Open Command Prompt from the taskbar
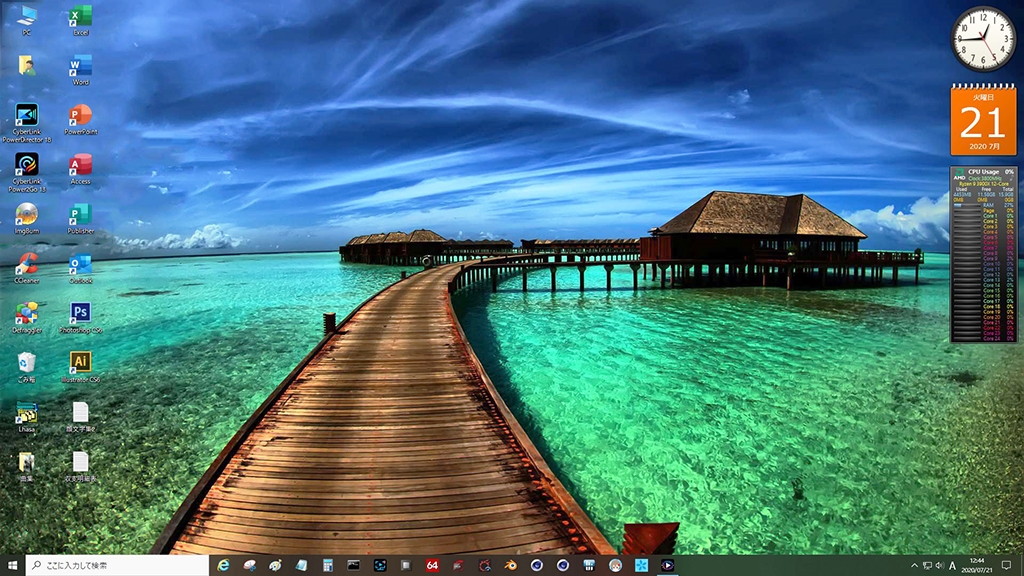Viewport: 1024px width, 576px height. coord(354,565)
